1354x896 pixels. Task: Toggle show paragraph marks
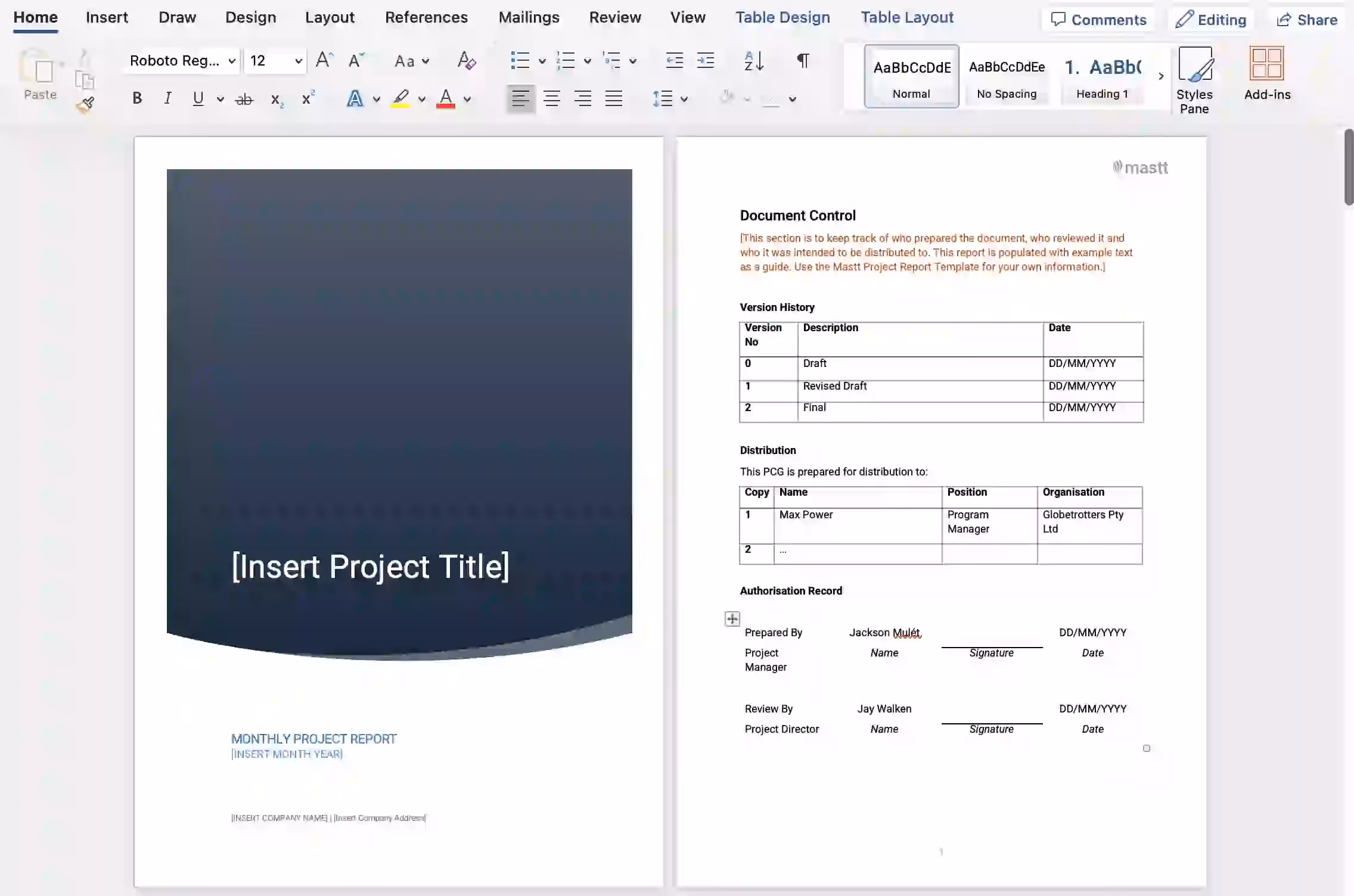803,60
